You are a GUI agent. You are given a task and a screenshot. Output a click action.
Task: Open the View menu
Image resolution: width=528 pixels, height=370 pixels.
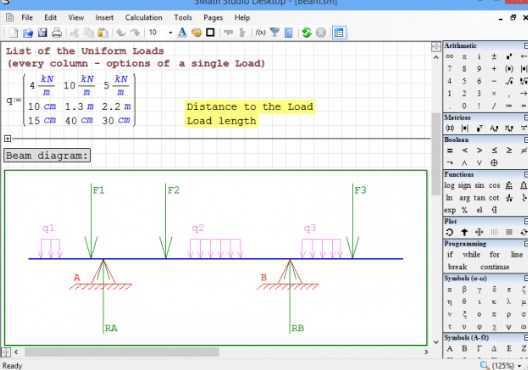76,18
